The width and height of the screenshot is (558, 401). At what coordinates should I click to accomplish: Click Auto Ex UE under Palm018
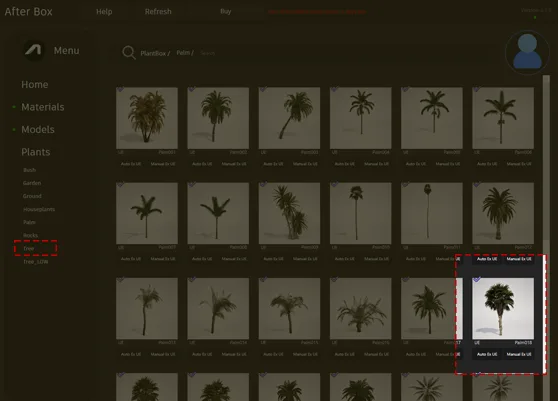coord(487,354)
